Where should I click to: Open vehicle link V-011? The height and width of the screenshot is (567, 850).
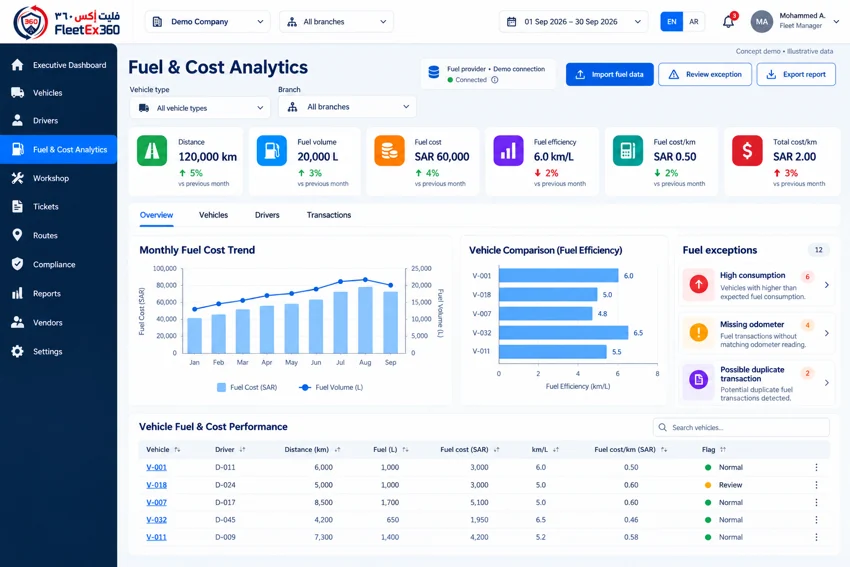(x=157, y=537)
